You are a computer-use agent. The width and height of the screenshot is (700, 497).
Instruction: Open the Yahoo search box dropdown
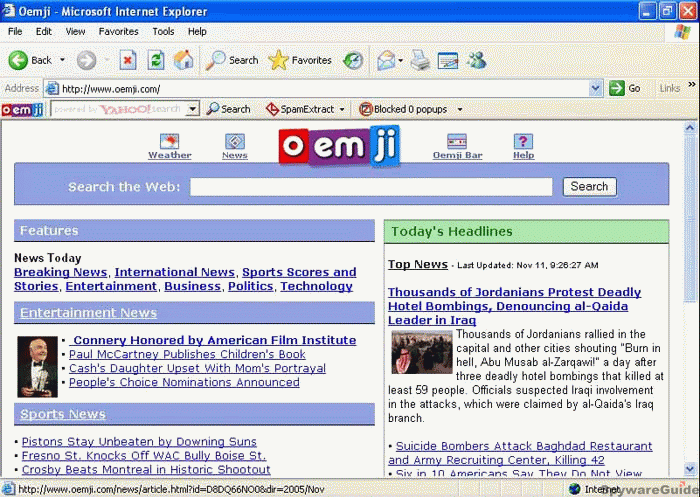[193, 109]
